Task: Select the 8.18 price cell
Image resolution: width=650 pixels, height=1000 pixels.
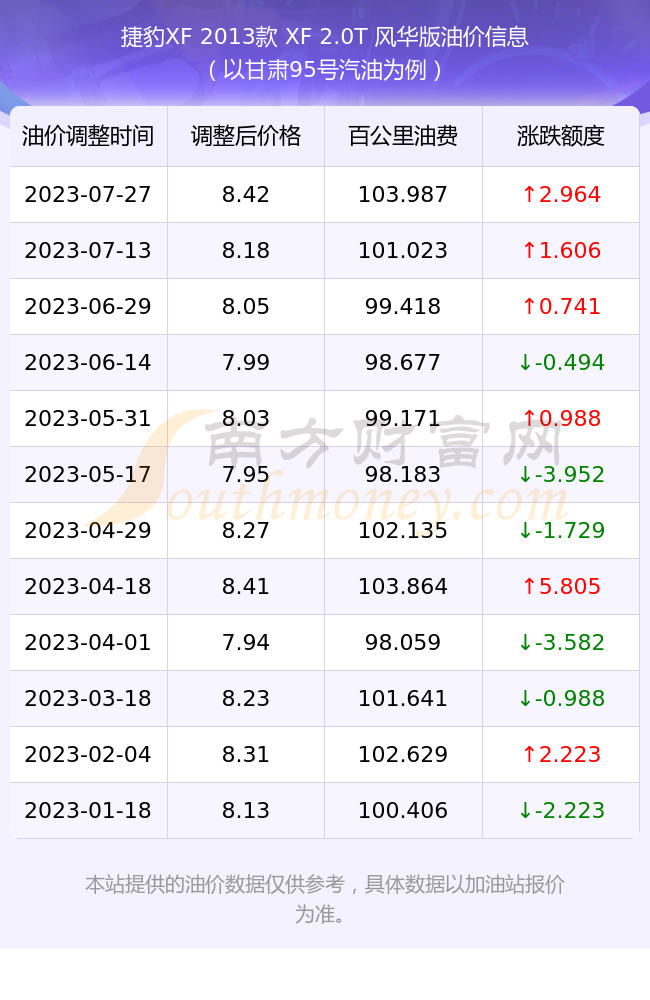Action: coord(246,251)
